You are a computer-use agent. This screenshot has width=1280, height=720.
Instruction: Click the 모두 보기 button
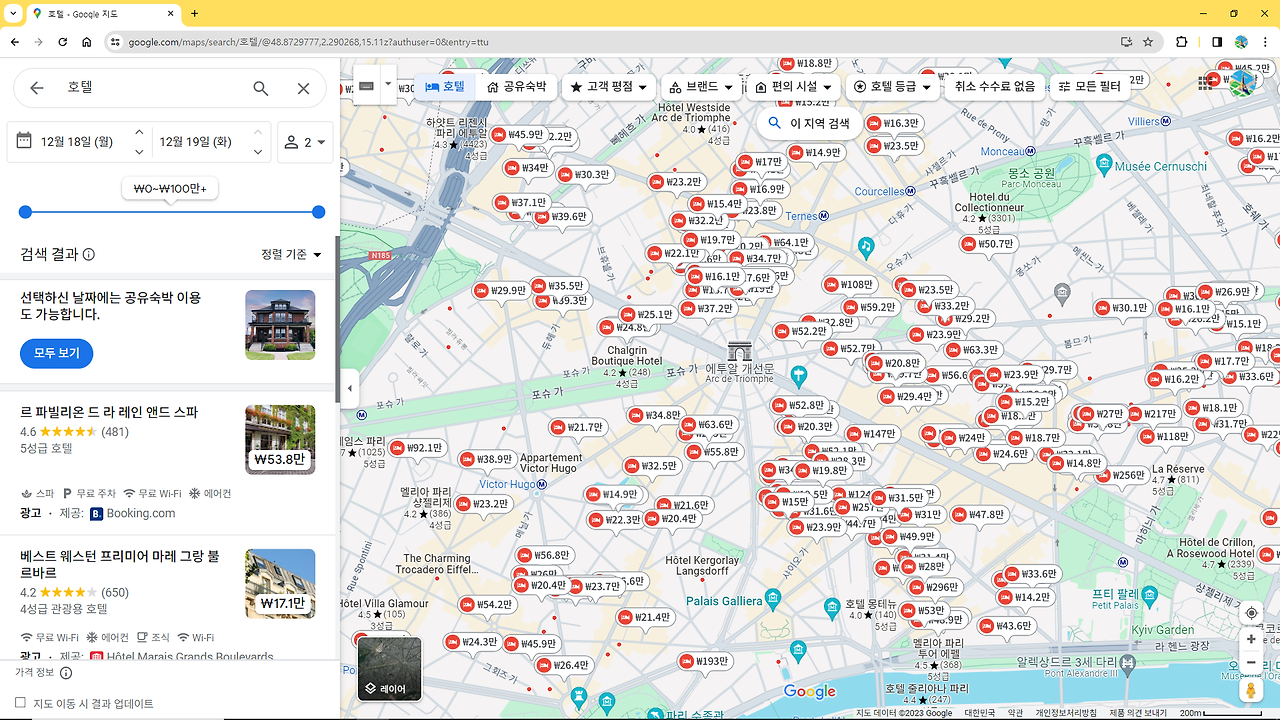point(56,353)
